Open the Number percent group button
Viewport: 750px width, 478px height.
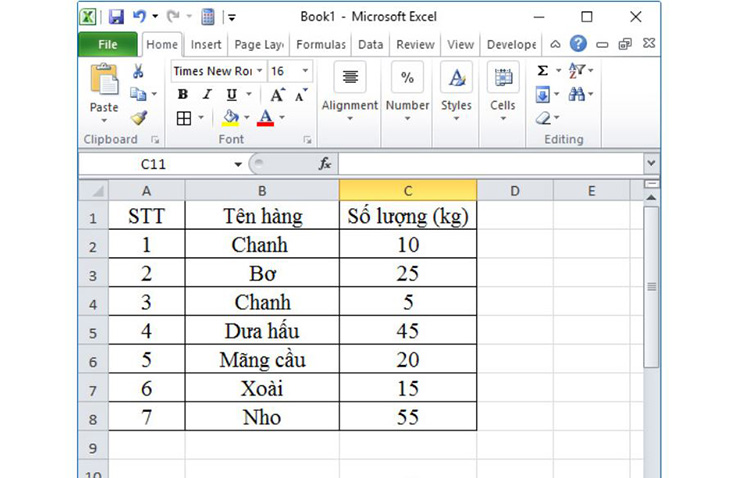click(408, 92)
